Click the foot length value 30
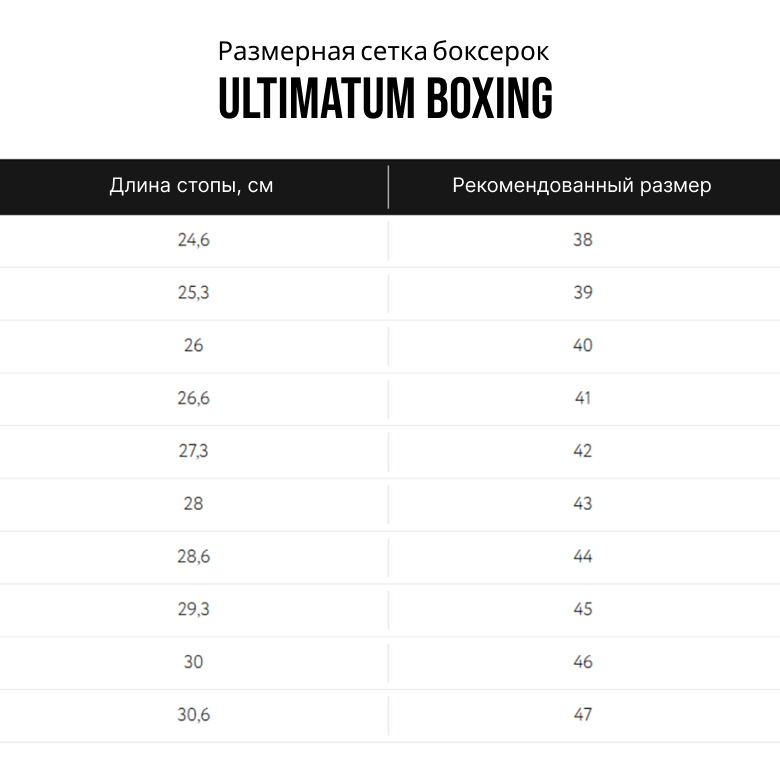 click(x=193, y=662)
